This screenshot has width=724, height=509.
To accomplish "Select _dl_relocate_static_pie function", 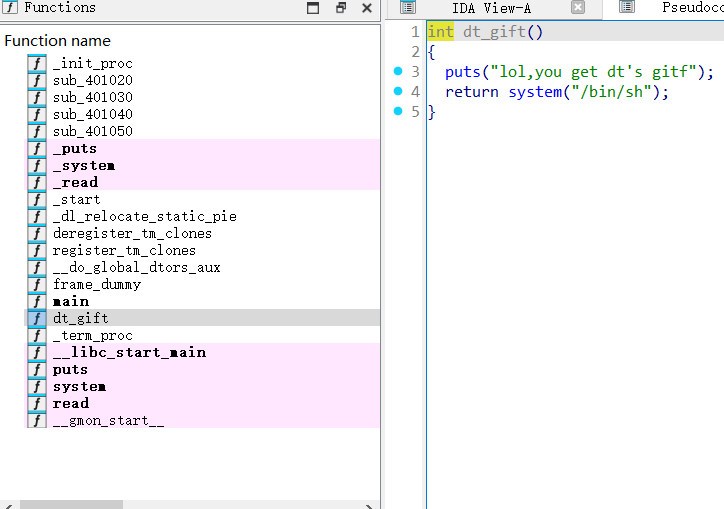I will pyautogui.click(x=145, y=217).
